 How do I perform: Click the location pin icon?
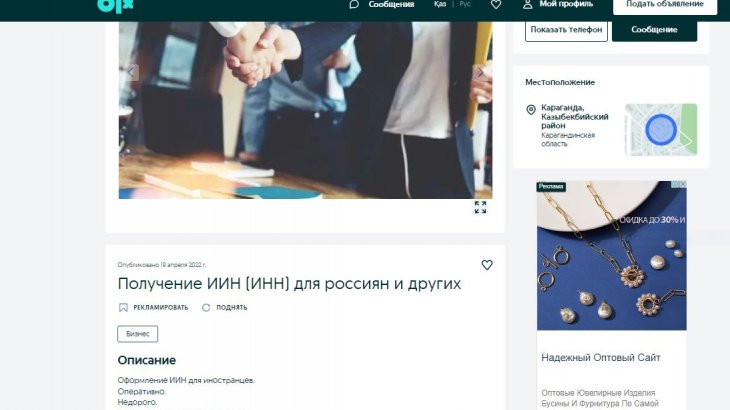coord(531,110)
